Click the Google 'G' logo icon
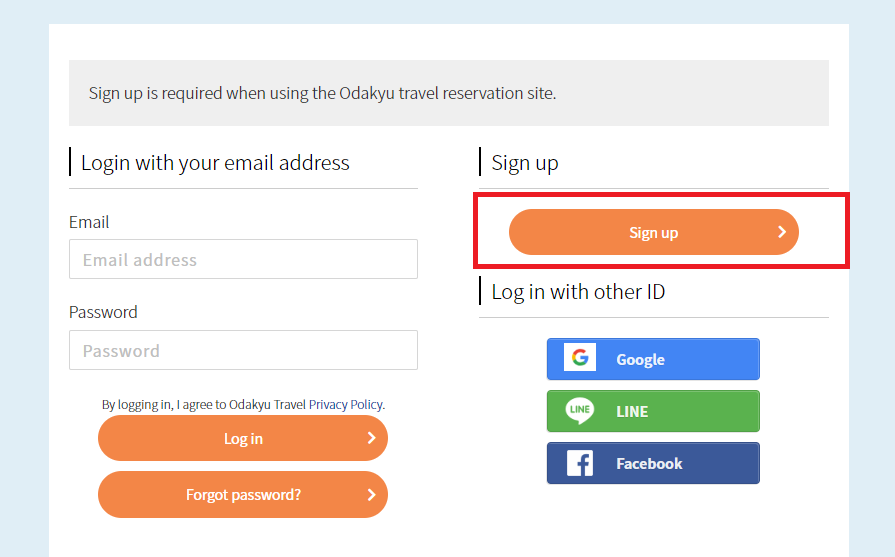This screenshot has width=895, height=557. [x=580, y=358]
